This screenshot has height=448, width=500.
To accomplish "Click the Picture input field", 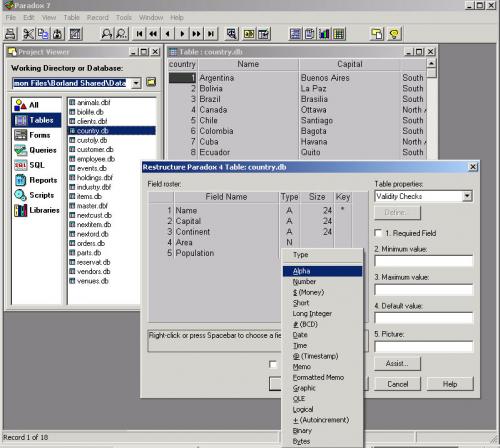I will [423, 347].
